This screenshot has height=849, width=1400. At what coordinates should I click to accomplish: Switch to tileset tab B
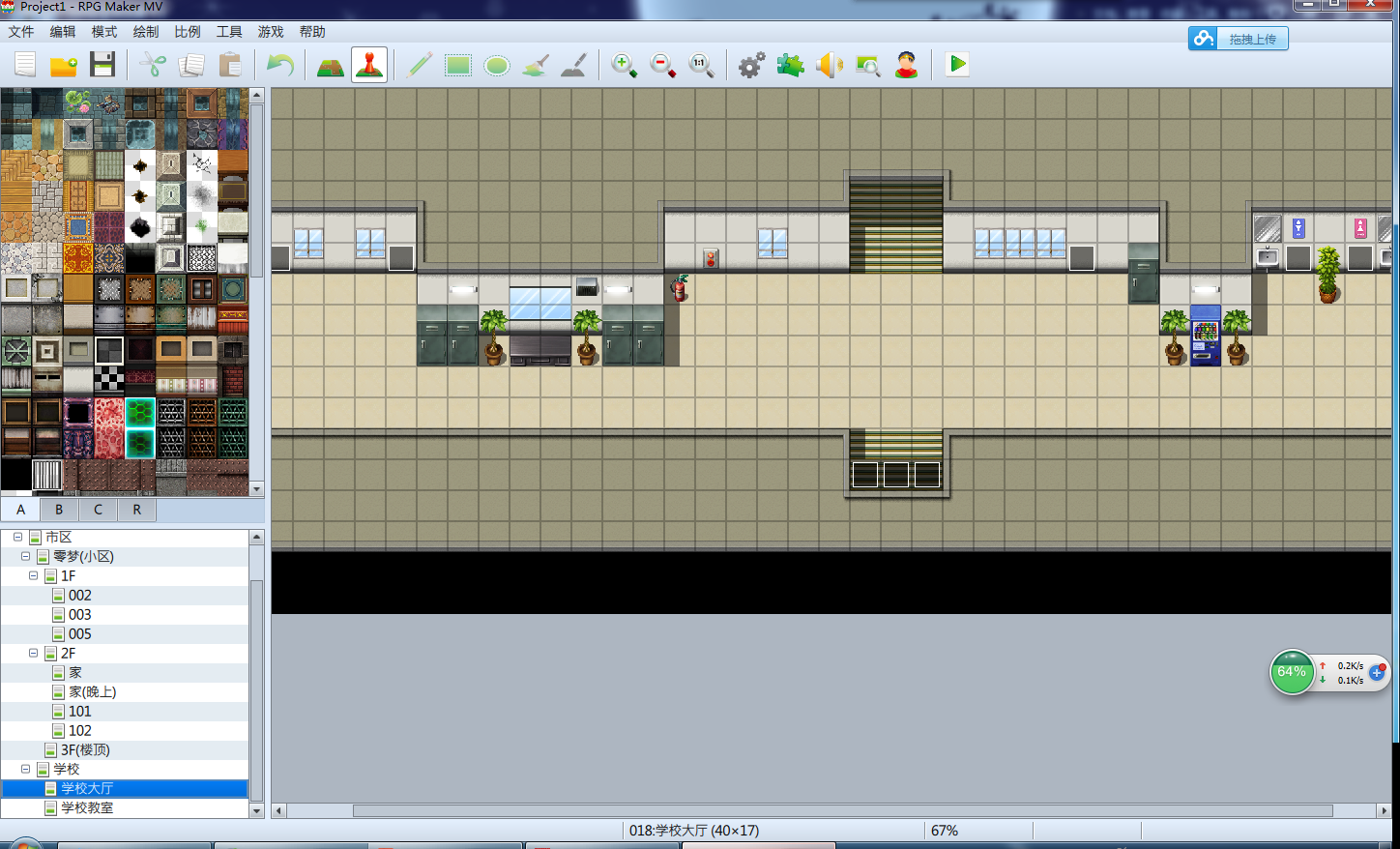59,510
